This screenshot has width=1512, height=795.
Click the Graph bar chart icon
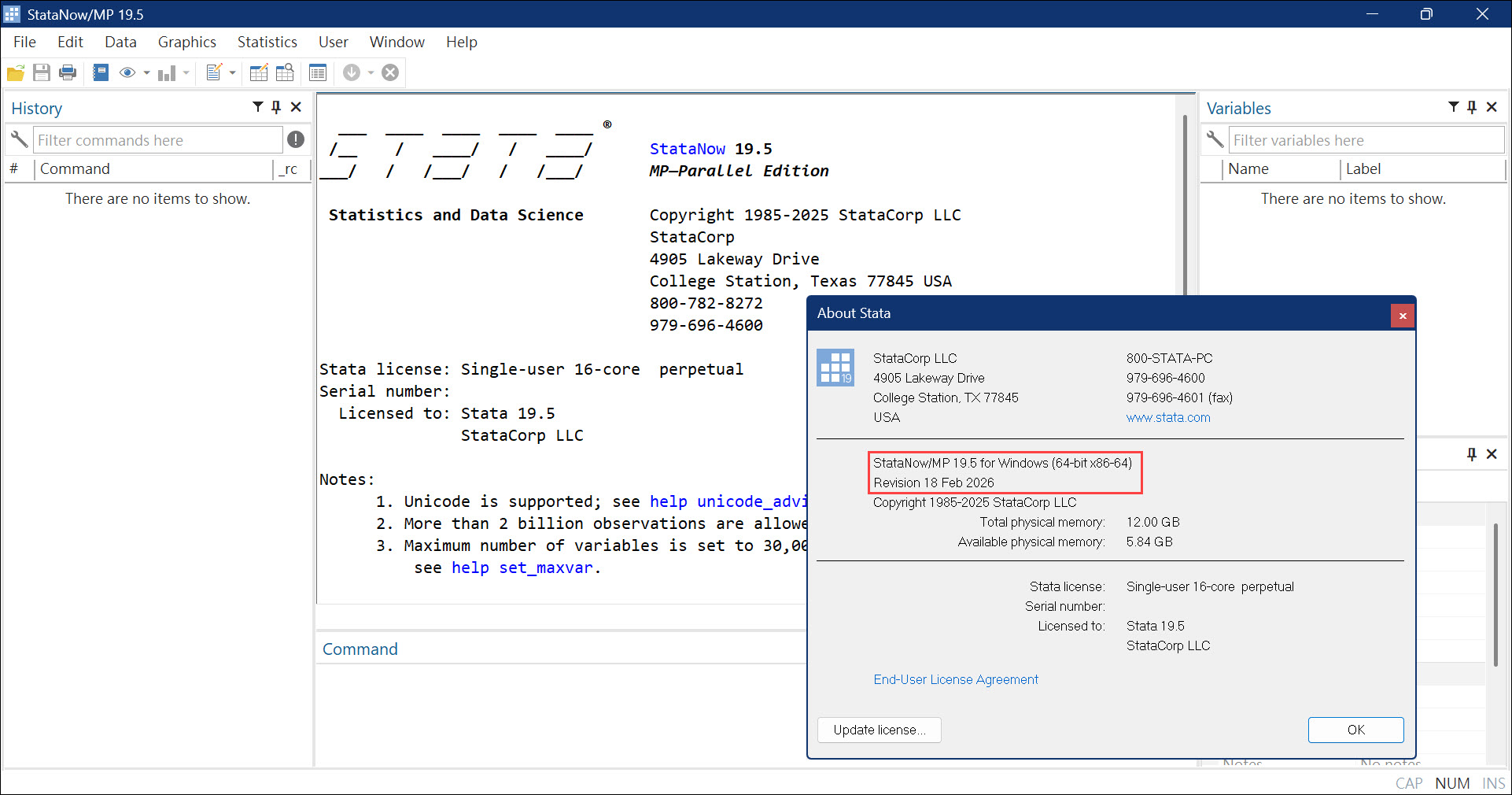pos(166,73)
